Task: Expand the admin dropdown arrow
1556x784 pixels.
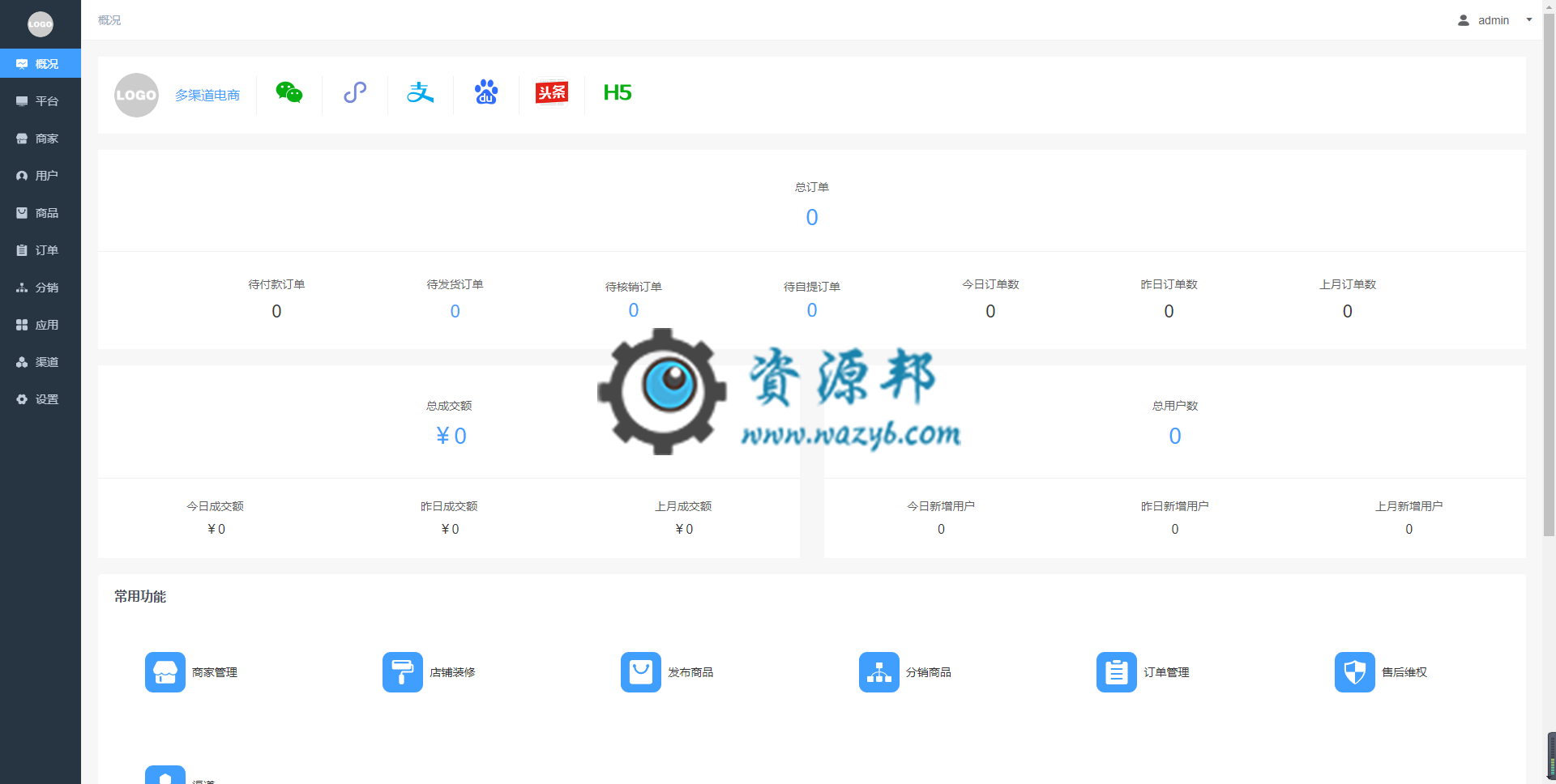Action: pyautogui.click(x=1529, y=20)
